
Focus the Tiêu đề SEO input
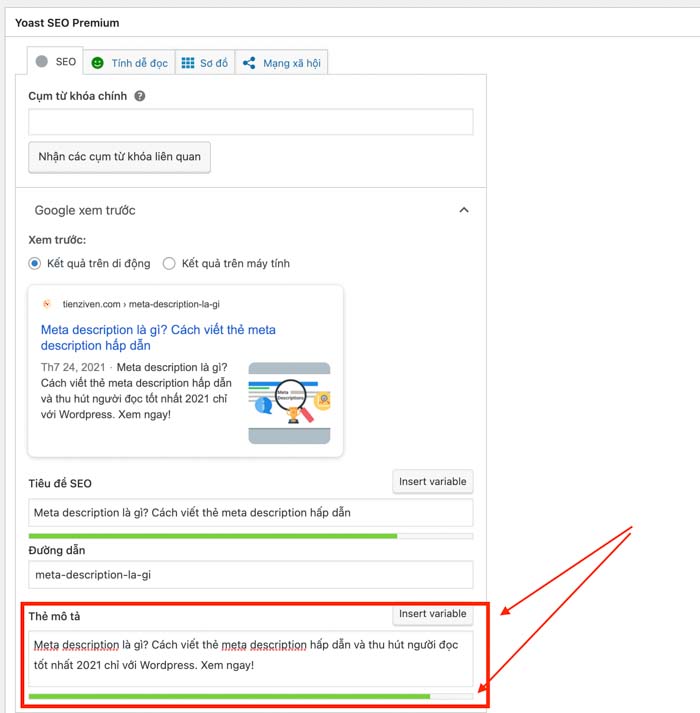click(251, 512)
